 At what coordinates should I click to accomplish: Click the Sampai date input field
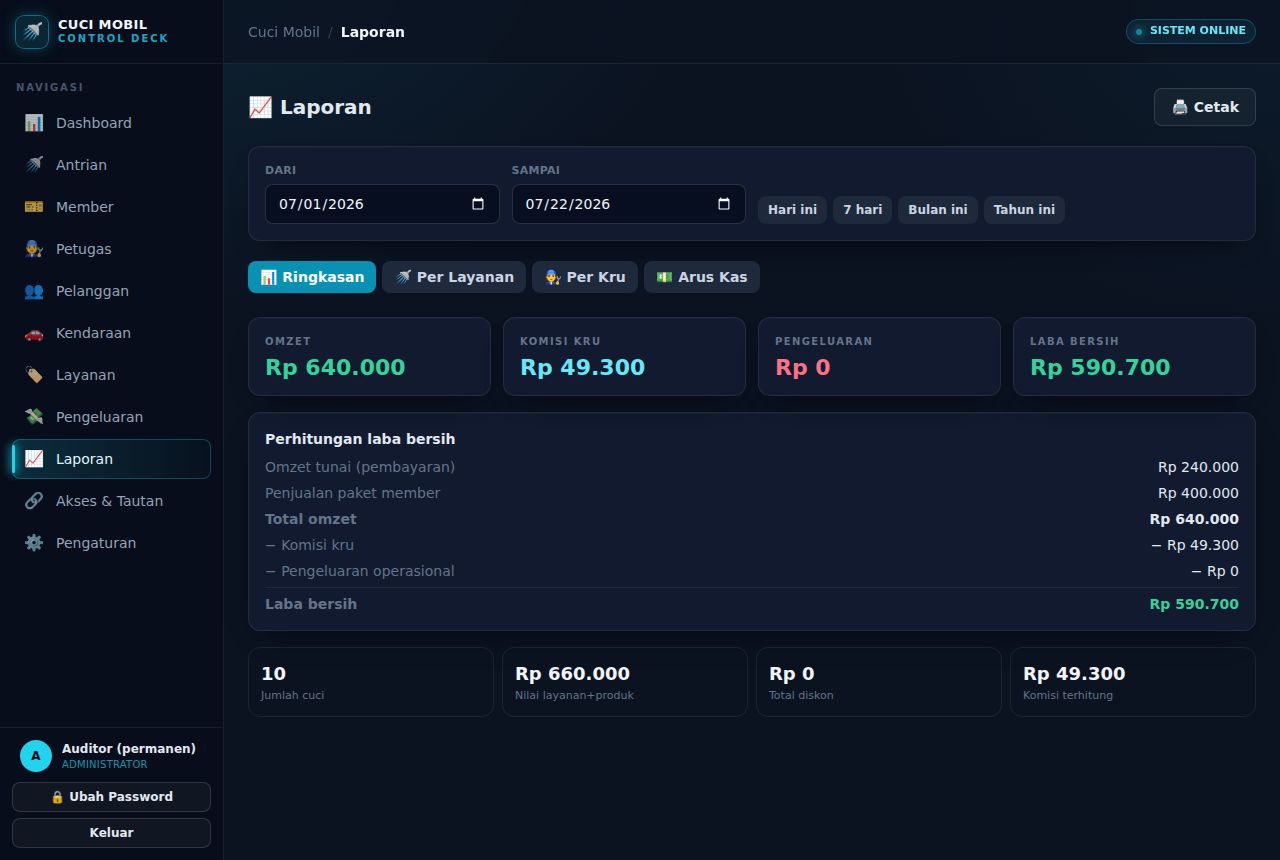click(x=628, y=204)
